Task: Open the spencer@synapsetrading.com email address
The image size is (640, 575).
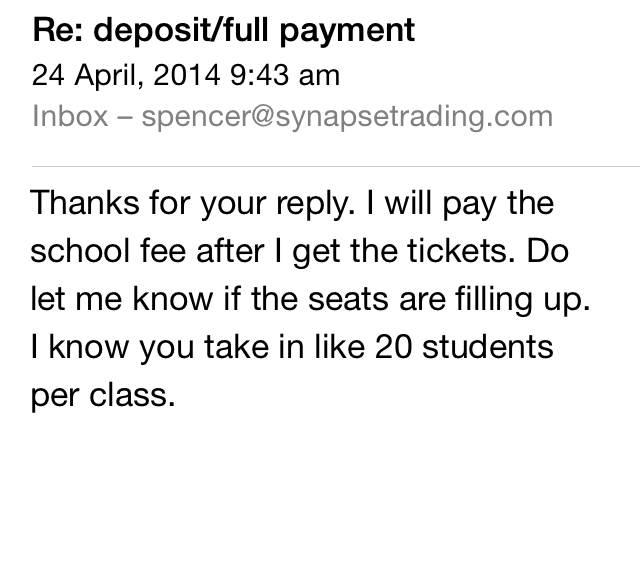Action: [x=347, y=115]
